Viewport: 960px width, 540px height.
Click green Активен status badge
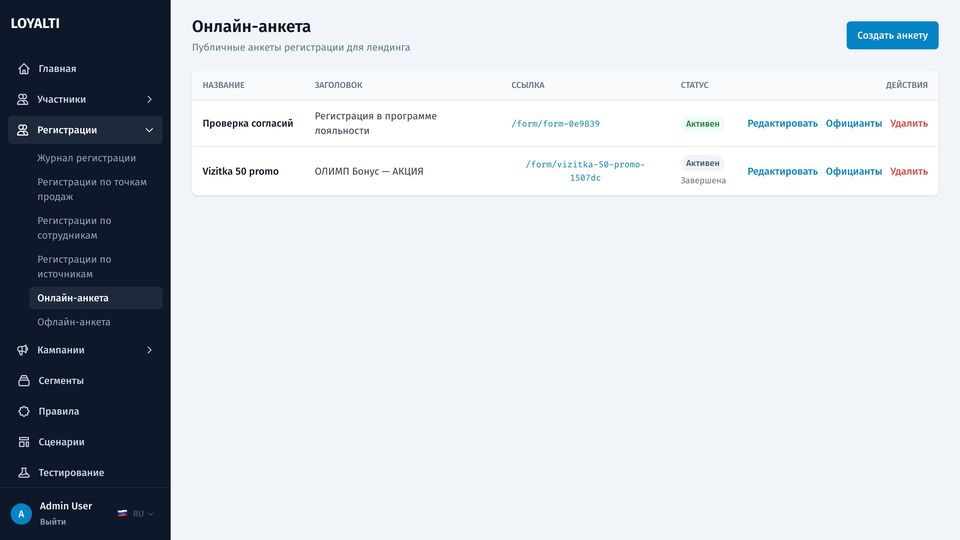point(702,124)
